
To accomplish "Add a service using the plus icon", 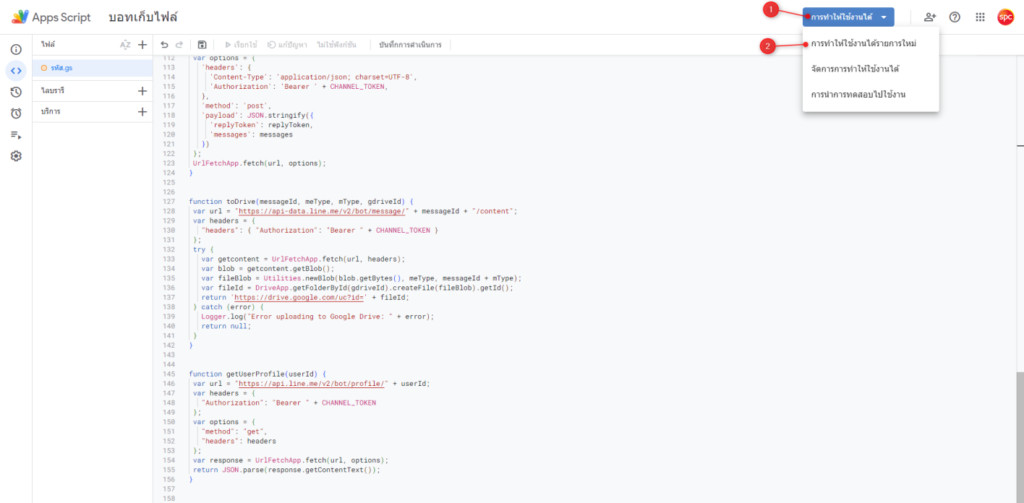I will 142,111.
